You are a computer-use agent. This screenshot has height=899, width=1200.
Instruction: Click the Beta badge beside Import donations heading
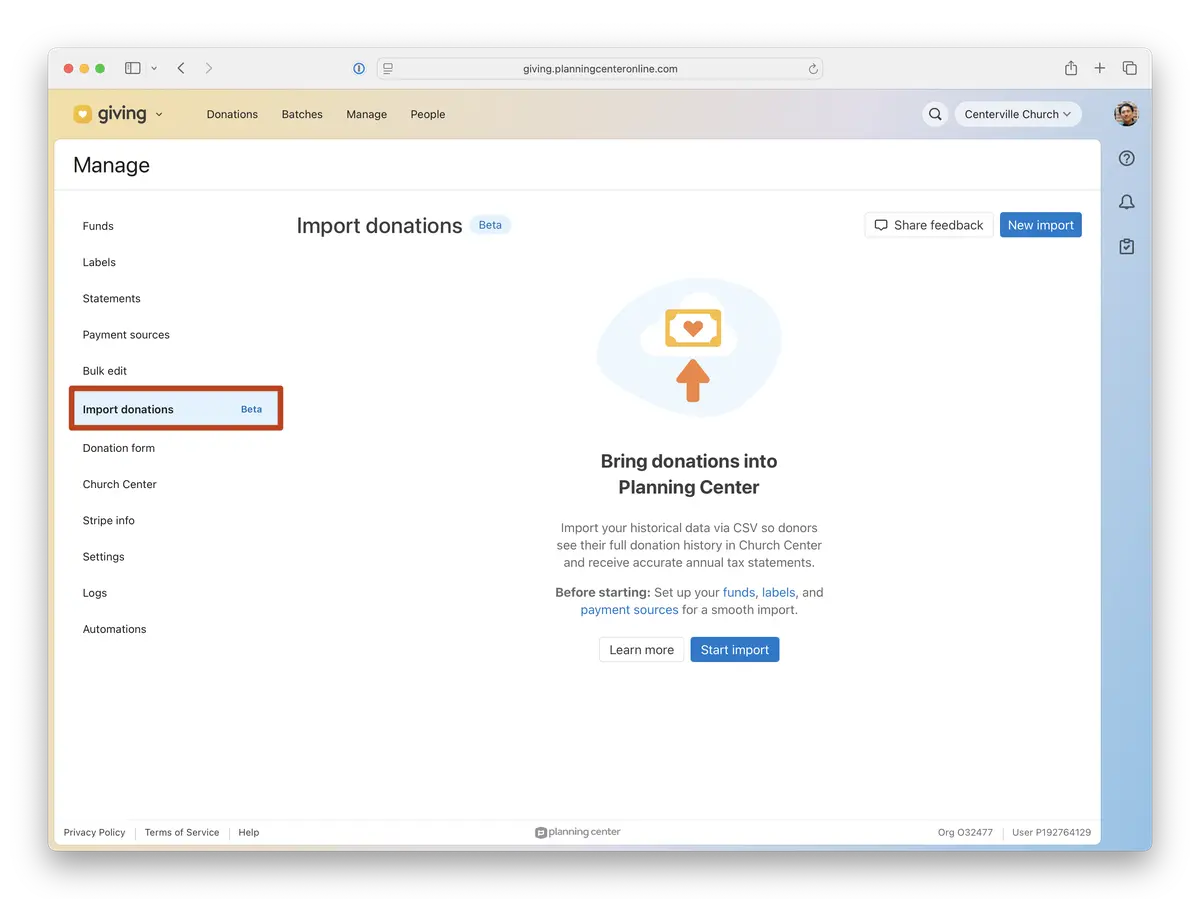point(490,225)
